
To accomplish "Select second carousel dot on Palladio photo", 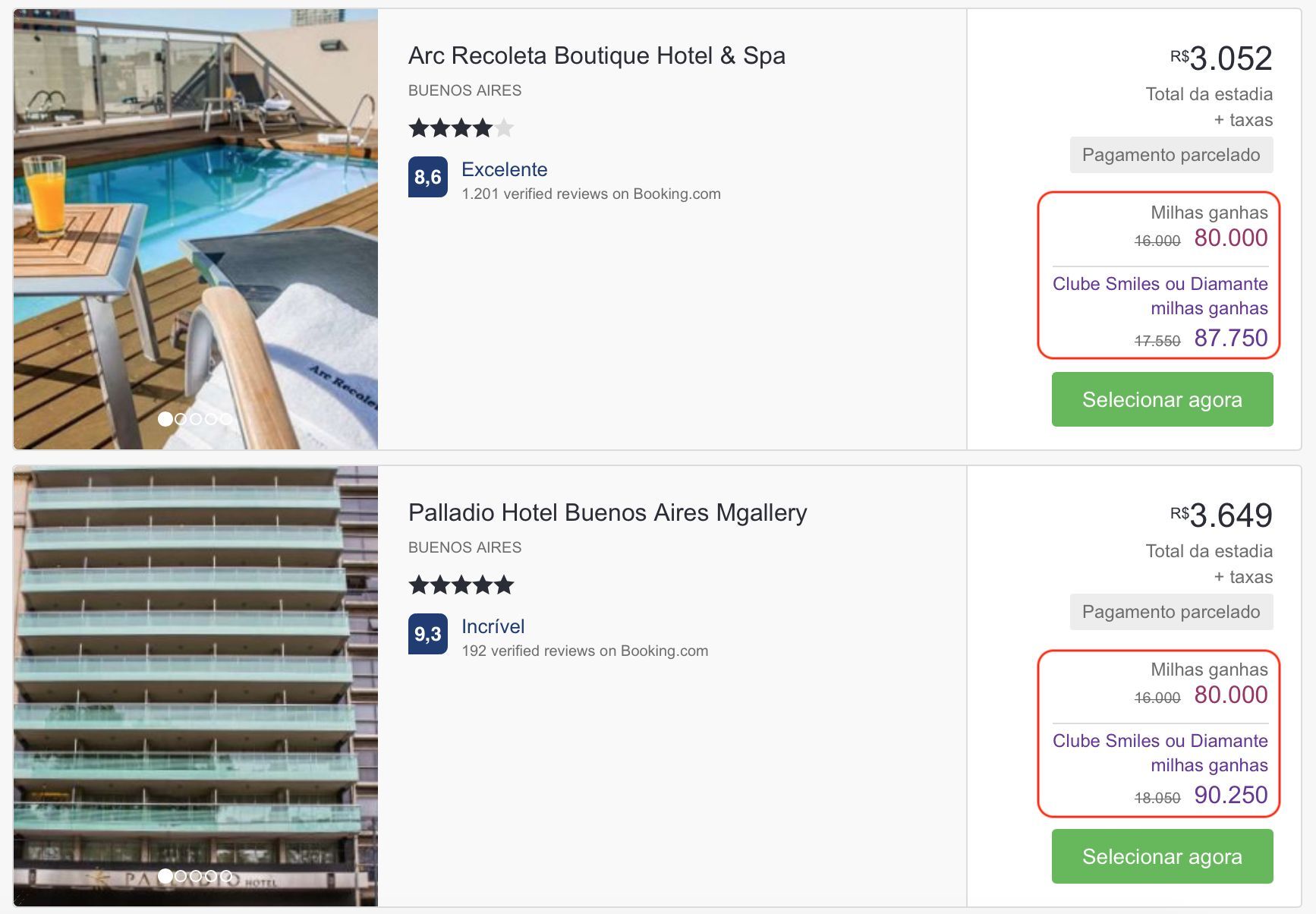I will click(x=181, y=875).
